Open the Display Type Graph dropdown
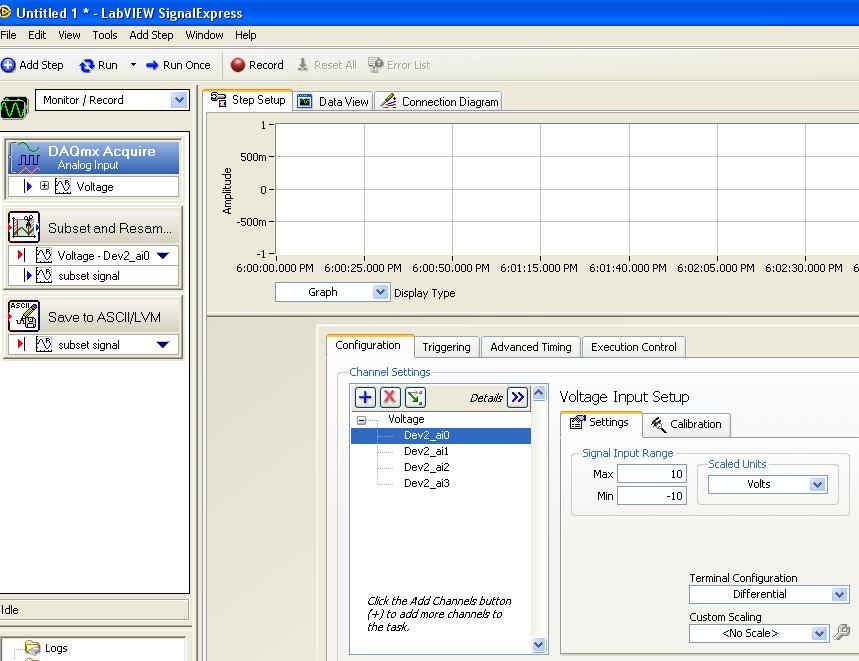Viewport: 859px width, 661px height. point(333,292)
